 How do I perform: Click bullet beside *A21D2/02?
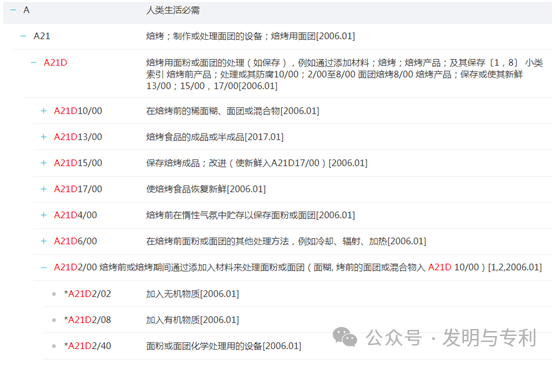pos(54,294)
